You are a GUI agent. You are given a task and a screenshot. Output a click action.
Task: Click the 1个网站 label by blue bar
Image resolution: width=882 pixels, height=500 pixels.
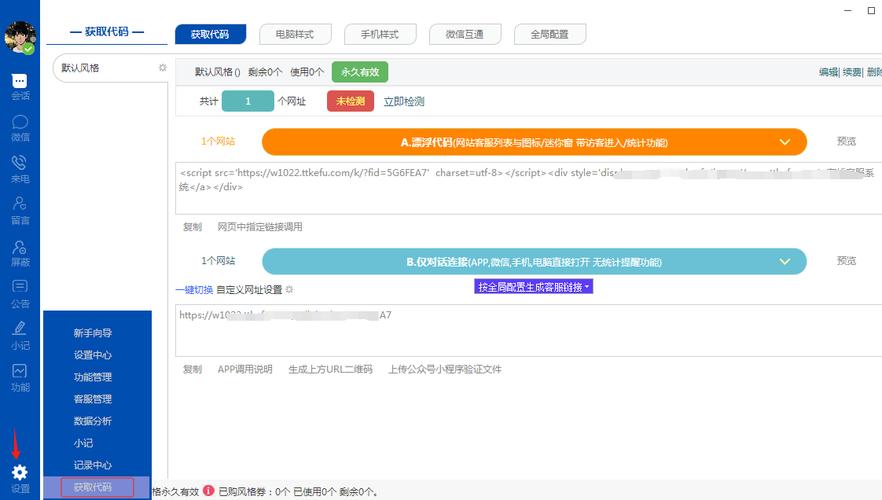pyautogui.click(x=218, y=260)
